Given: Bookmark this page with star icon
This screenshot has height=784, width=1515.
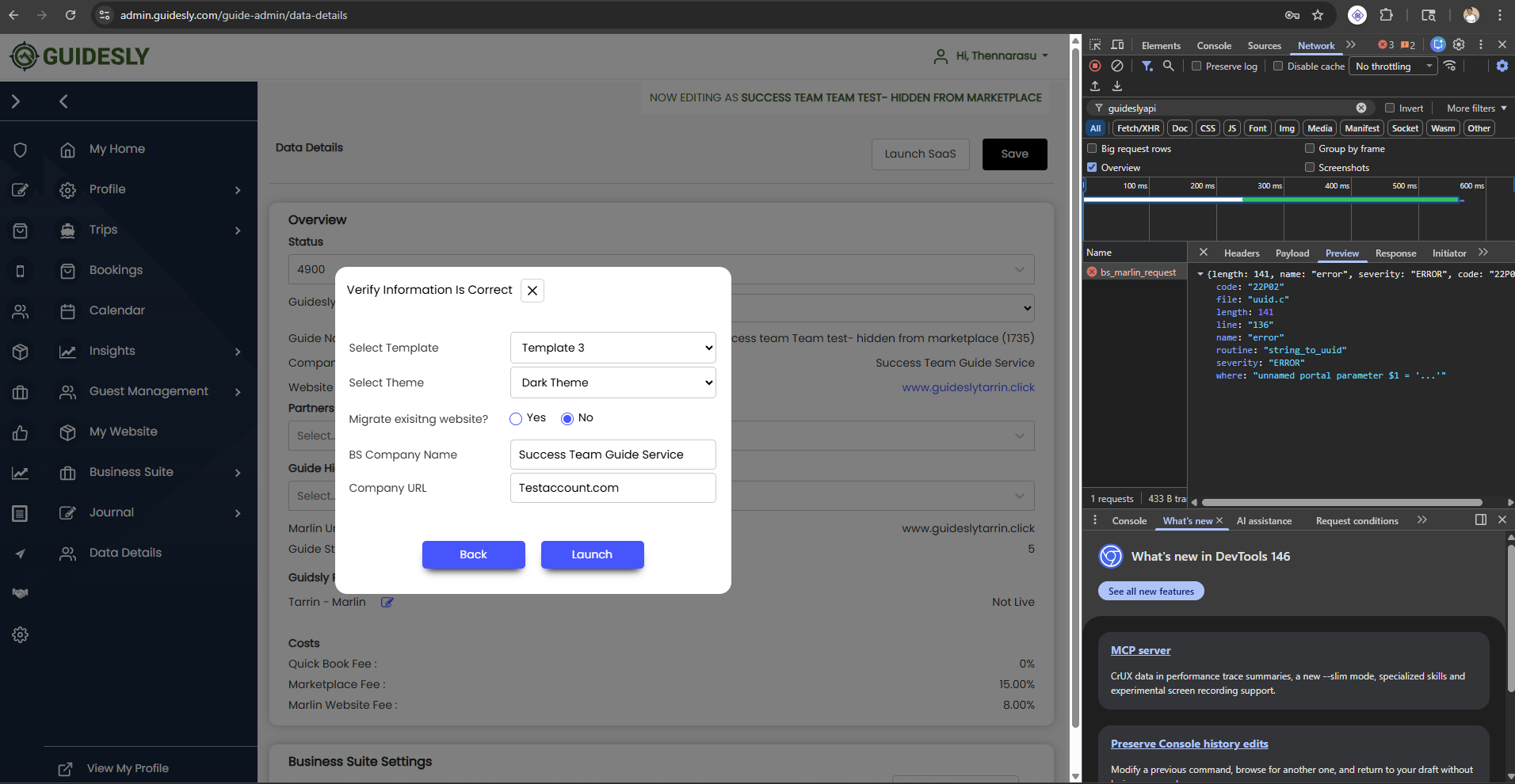Looking at the screenshot, I should 1318,15.
